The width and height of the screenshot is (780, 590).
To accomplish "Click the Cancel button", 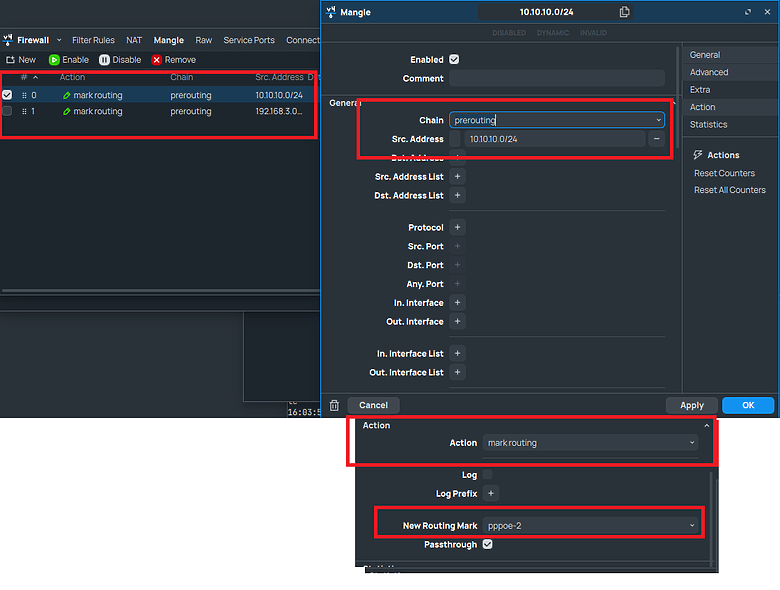I will [x=373, y=405].
